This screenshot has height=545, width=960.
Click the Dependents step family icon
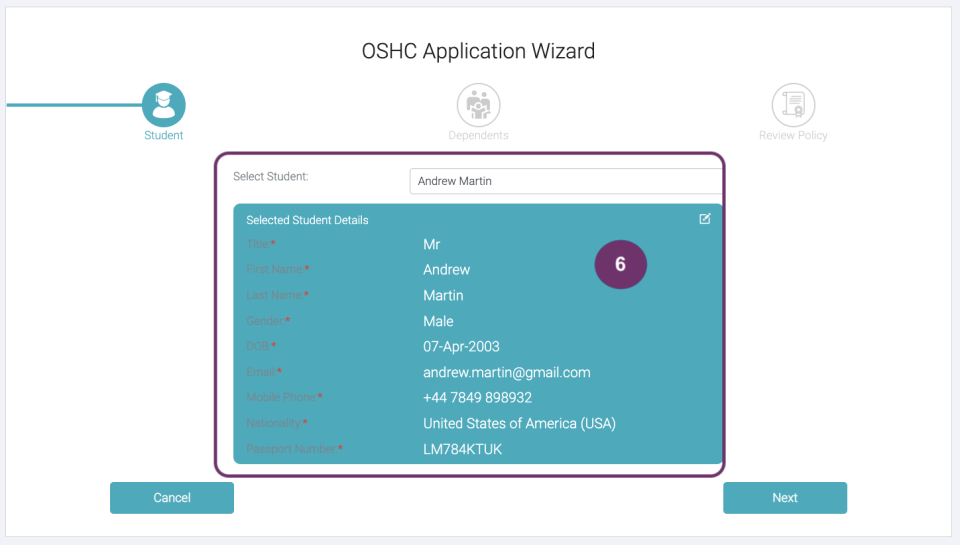pos(478,104)
